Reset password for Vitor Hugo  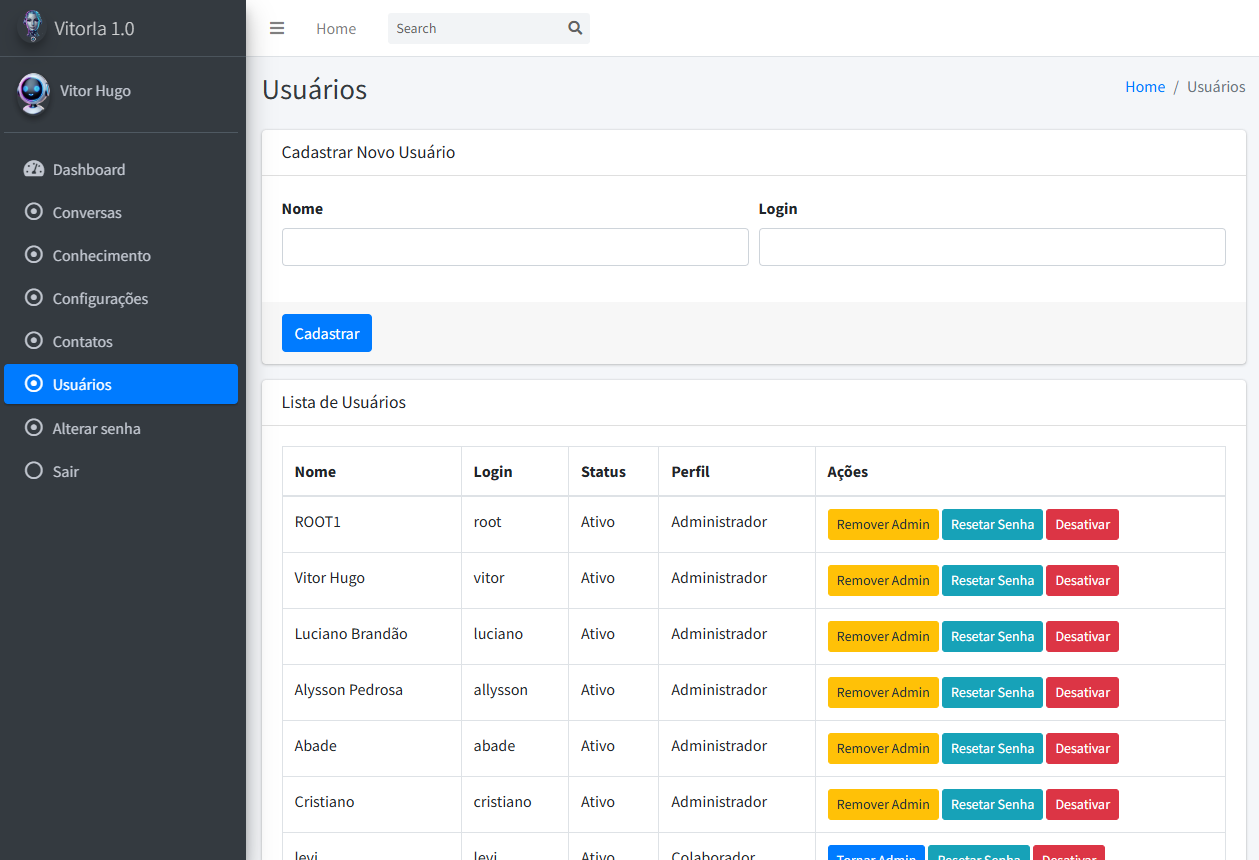[992, 580]
